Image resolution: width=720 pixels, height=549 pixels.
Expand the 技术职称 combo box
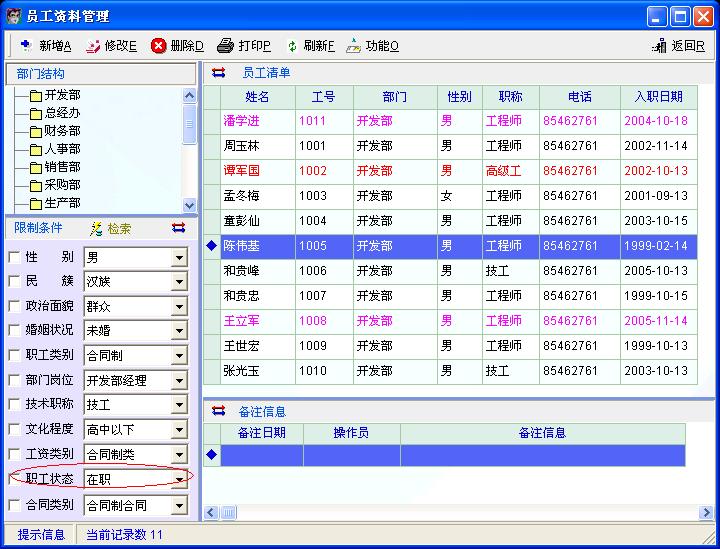pyautogui.click(x=179, y=405)
